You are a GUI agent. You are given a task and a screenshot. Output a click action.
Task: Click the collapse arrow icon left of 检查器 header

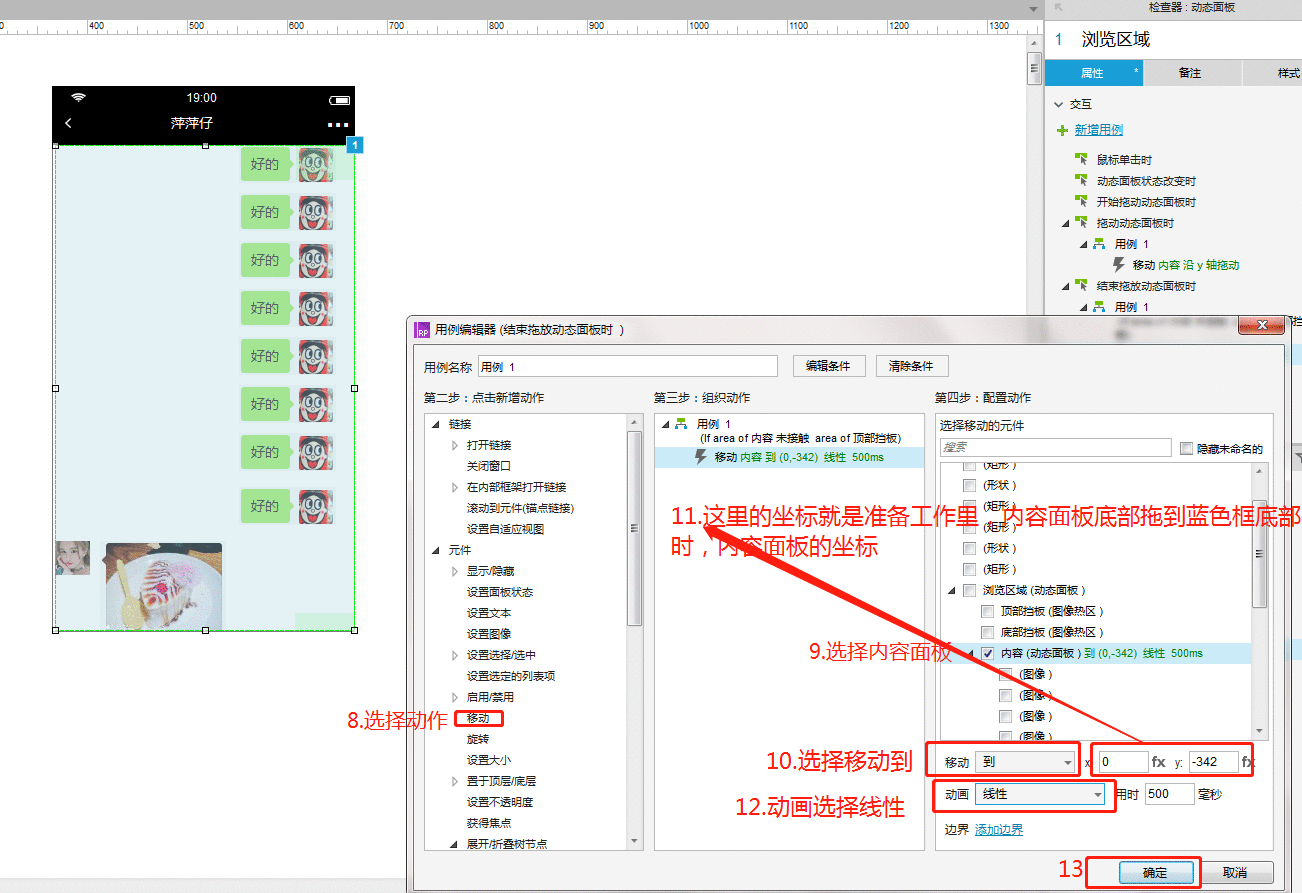coord(1059,7)
